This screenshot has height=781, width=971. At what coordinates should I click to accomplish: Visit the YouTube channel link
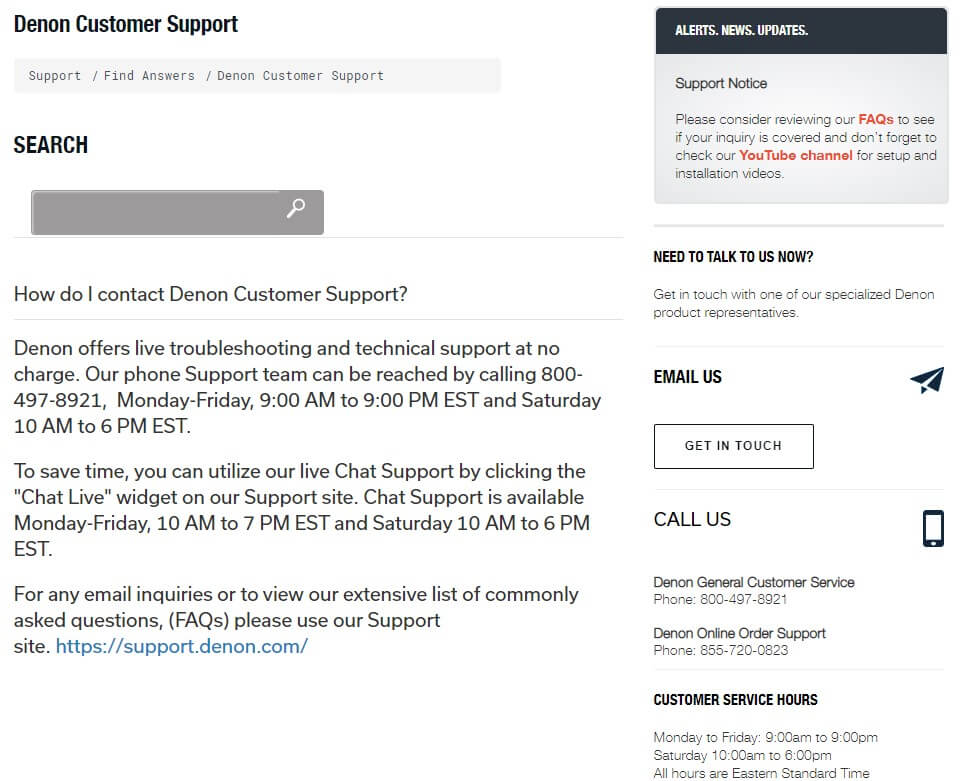pyautogui.click(x=796, y=155)
